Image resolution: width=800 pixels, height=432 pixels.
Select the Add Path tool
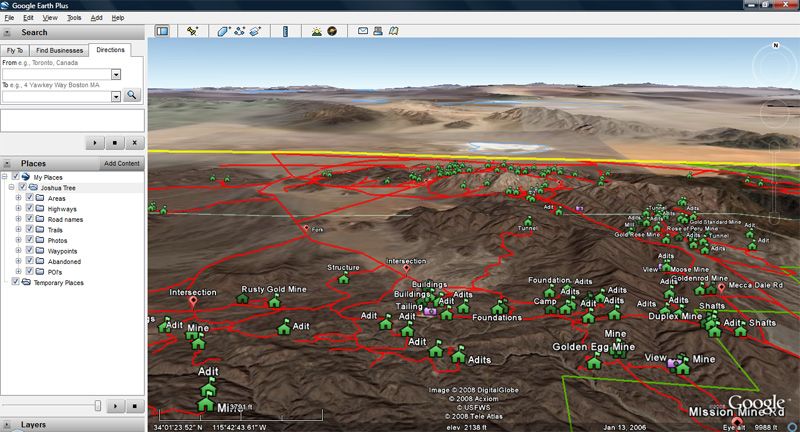(239, 31)
